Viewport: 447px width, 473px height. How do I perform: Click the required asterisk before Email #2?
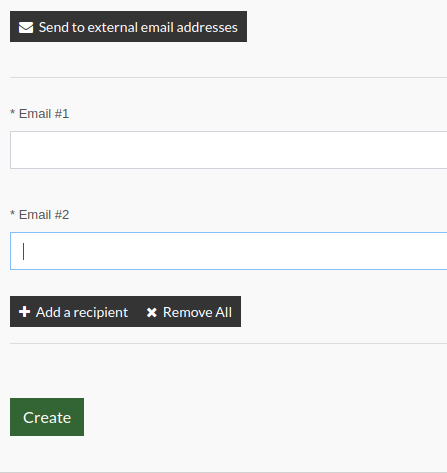[x=13, y=213]
